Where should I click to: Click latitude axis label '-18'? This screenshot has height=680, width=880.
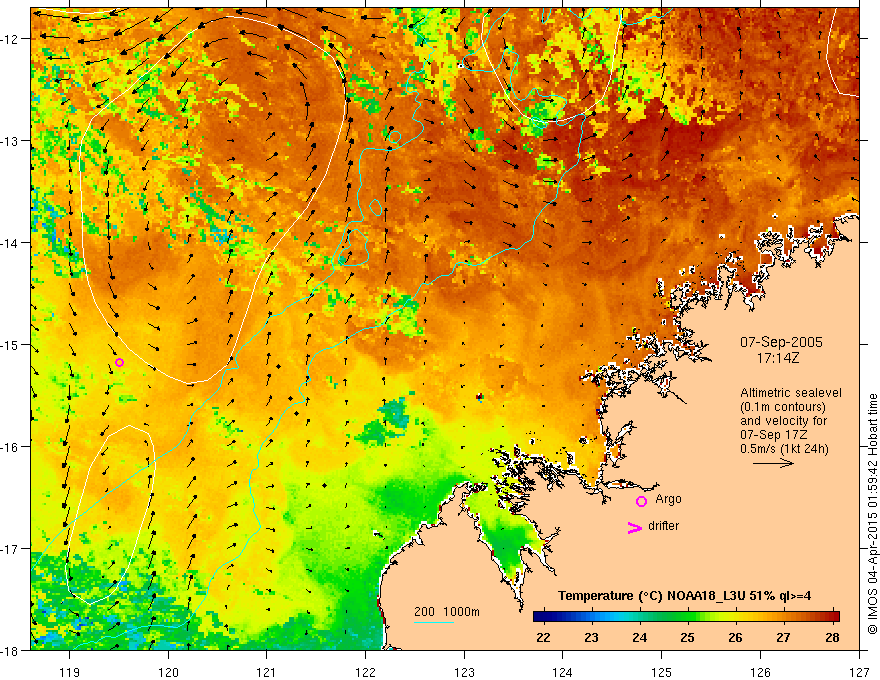point(11,651)
